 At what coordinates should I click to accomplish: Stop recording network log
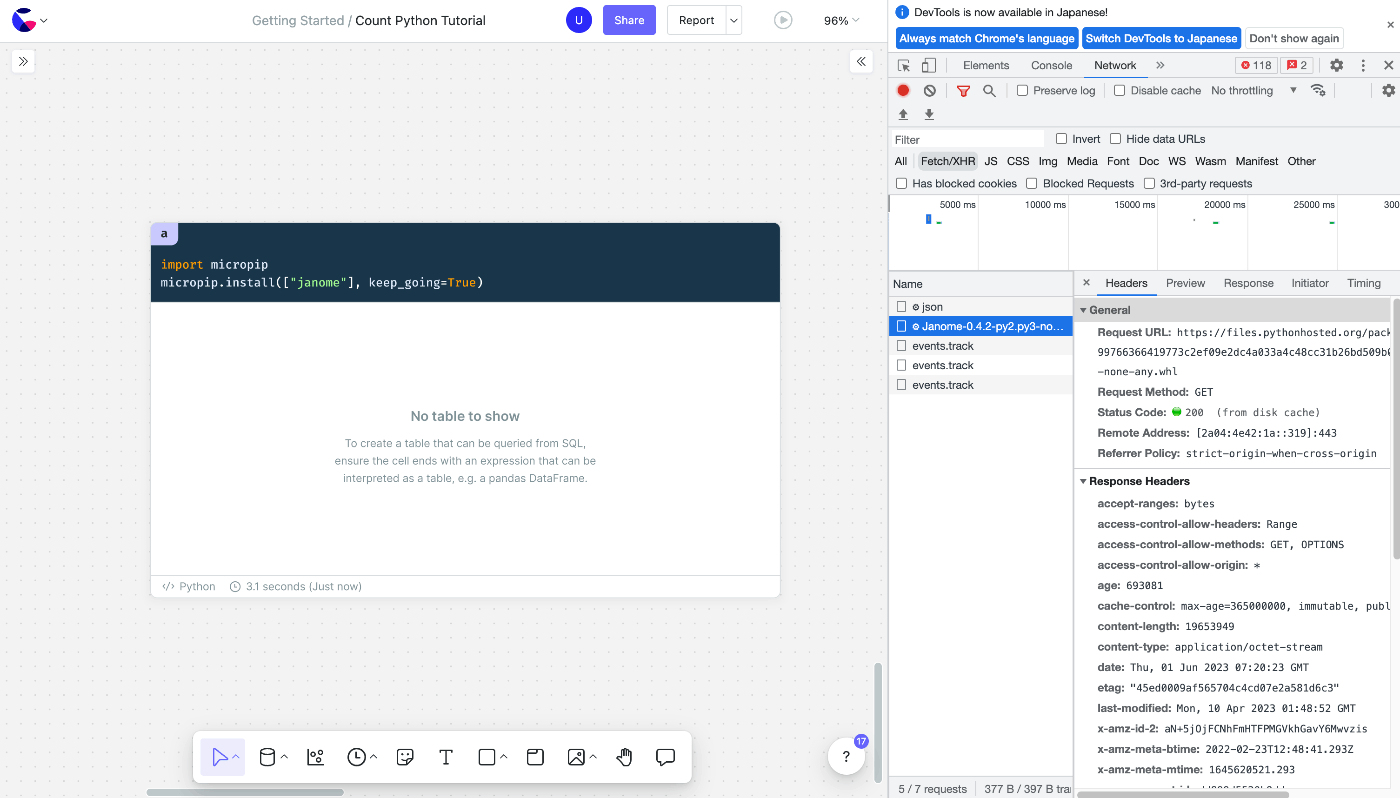click(x=903, y=90)
